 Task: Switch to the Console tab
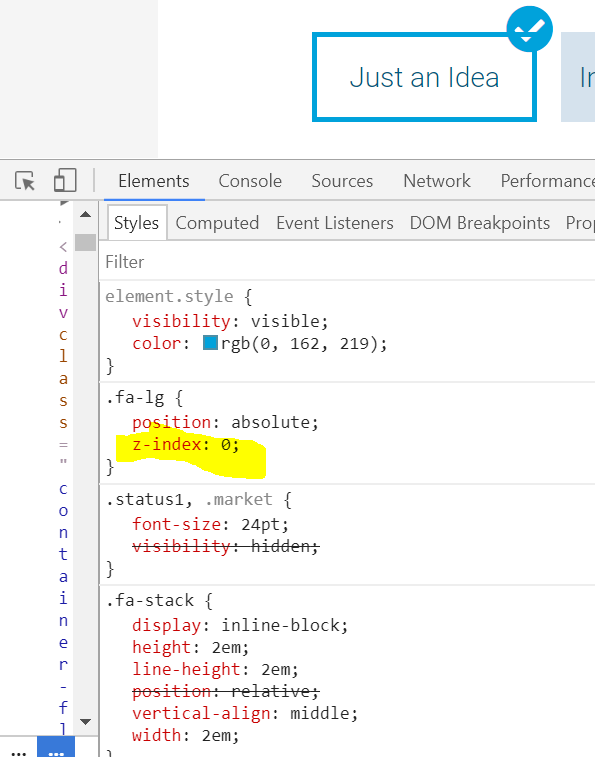click(250, 181)
